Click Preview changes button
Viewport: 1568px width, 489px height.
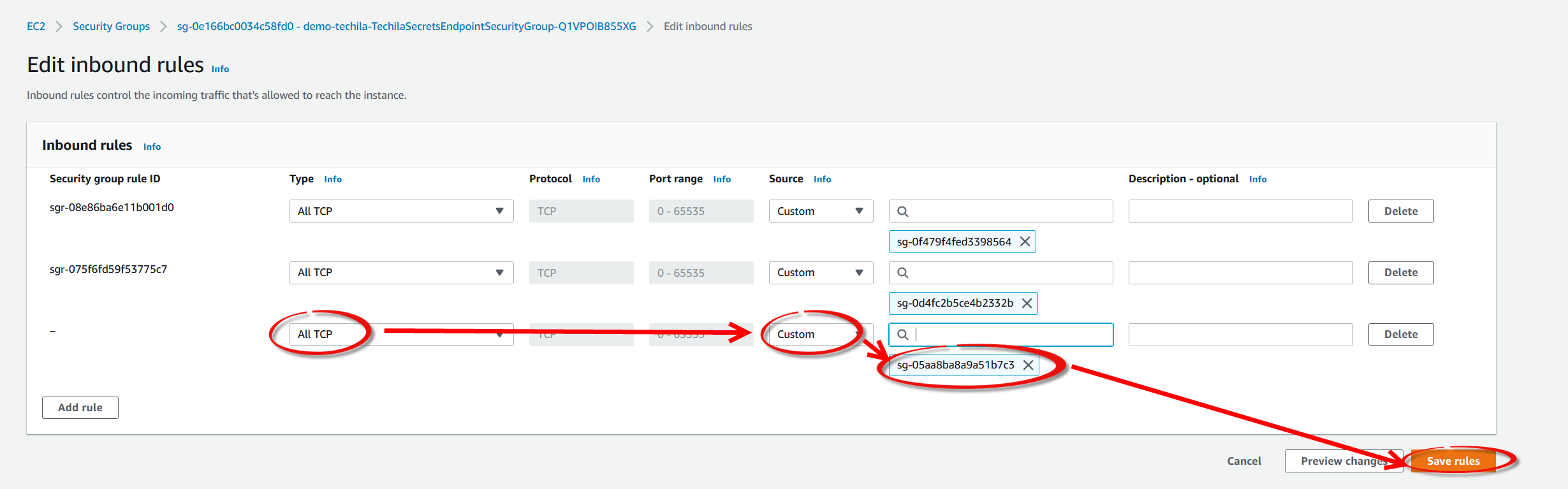1343,461
